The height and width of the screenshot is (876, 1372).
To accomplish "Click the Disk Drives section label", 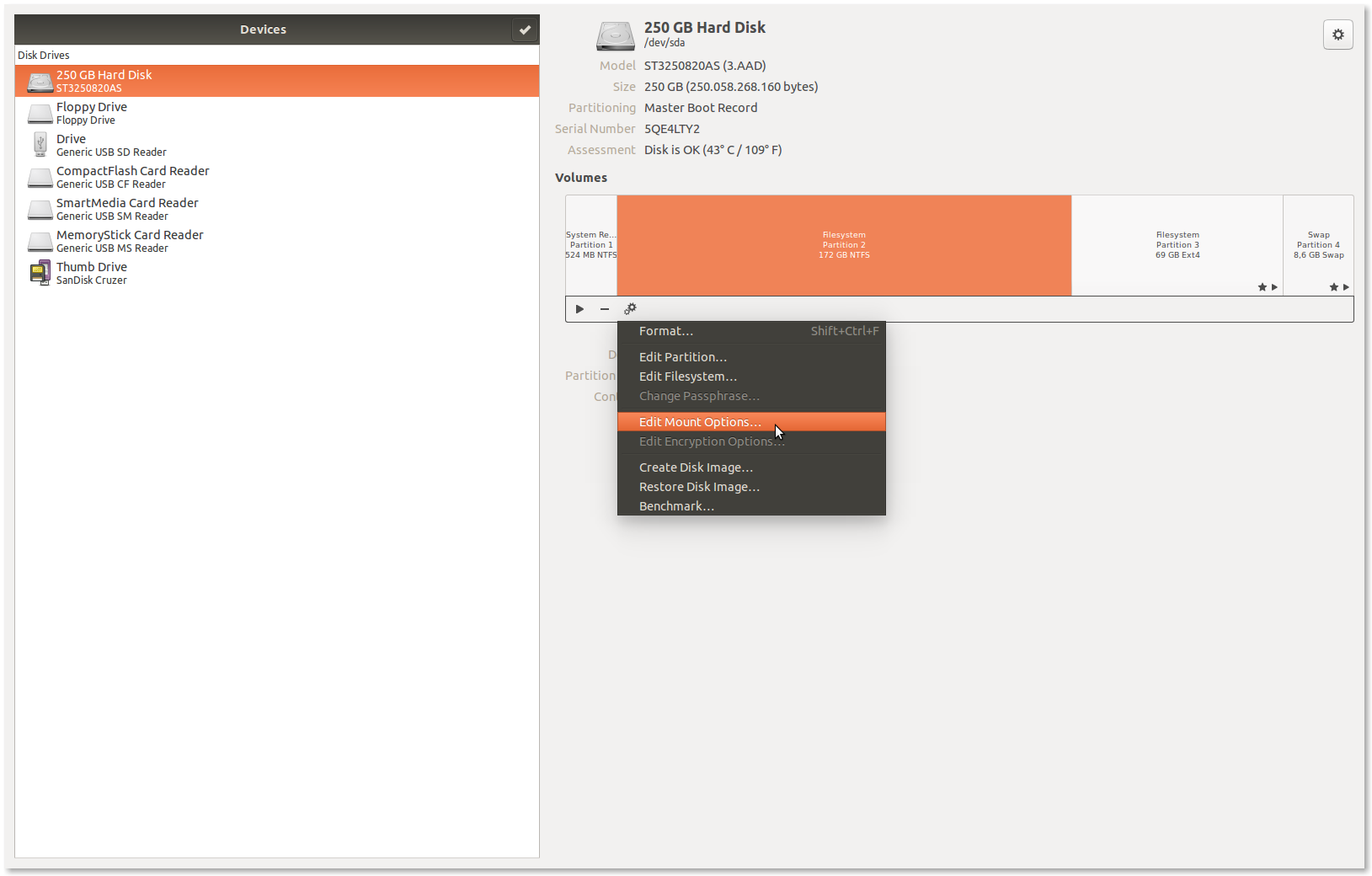I will [x=44, y=56].
